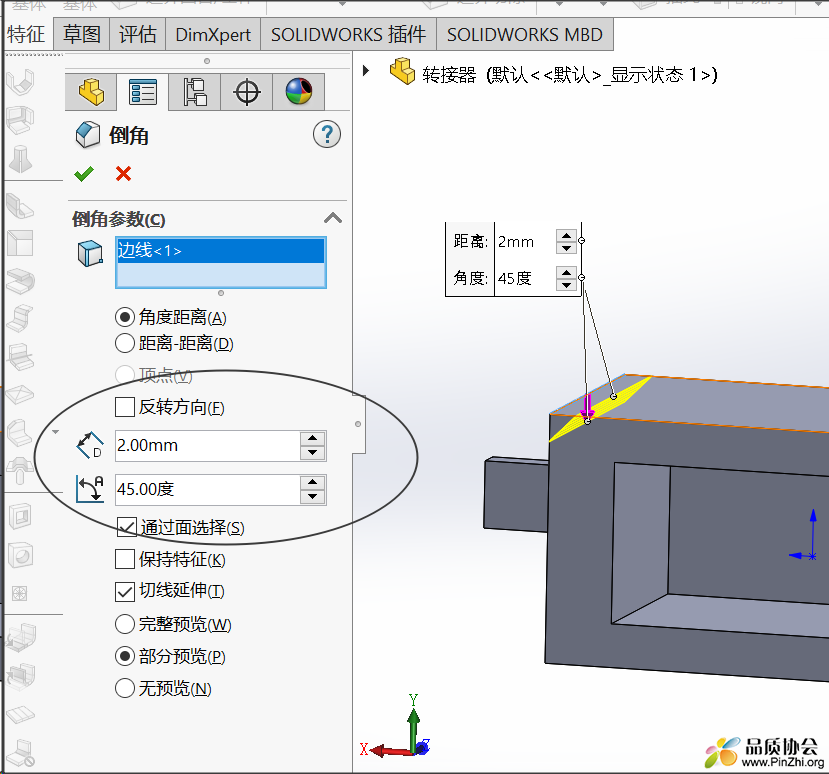829x774 pixels.
Task: Click the magenta chamfer direction arrow
Action: pos(587,407)
